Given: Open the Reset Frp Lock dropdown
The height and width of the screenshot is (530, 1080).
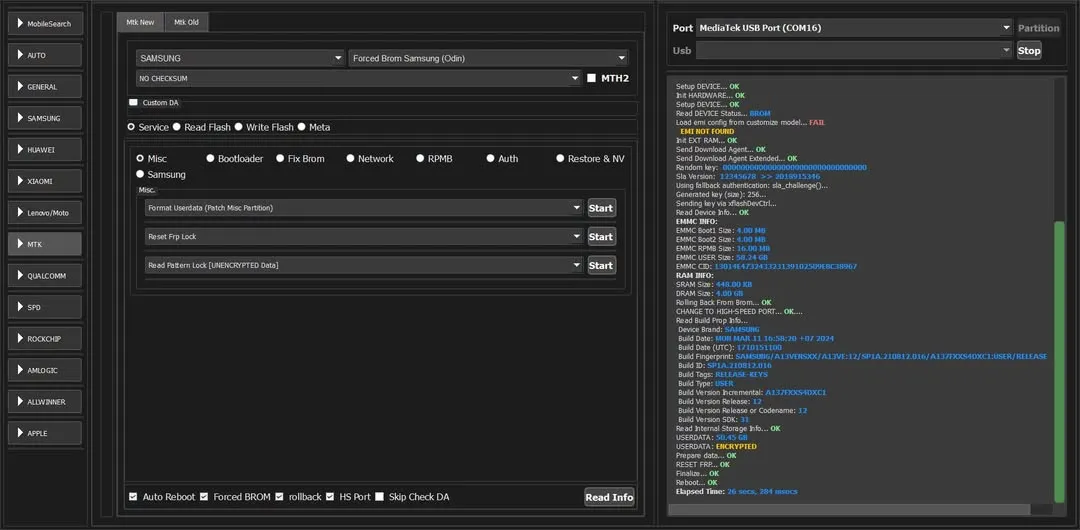Looking at the screenshot, I should [x=364, y=236].
